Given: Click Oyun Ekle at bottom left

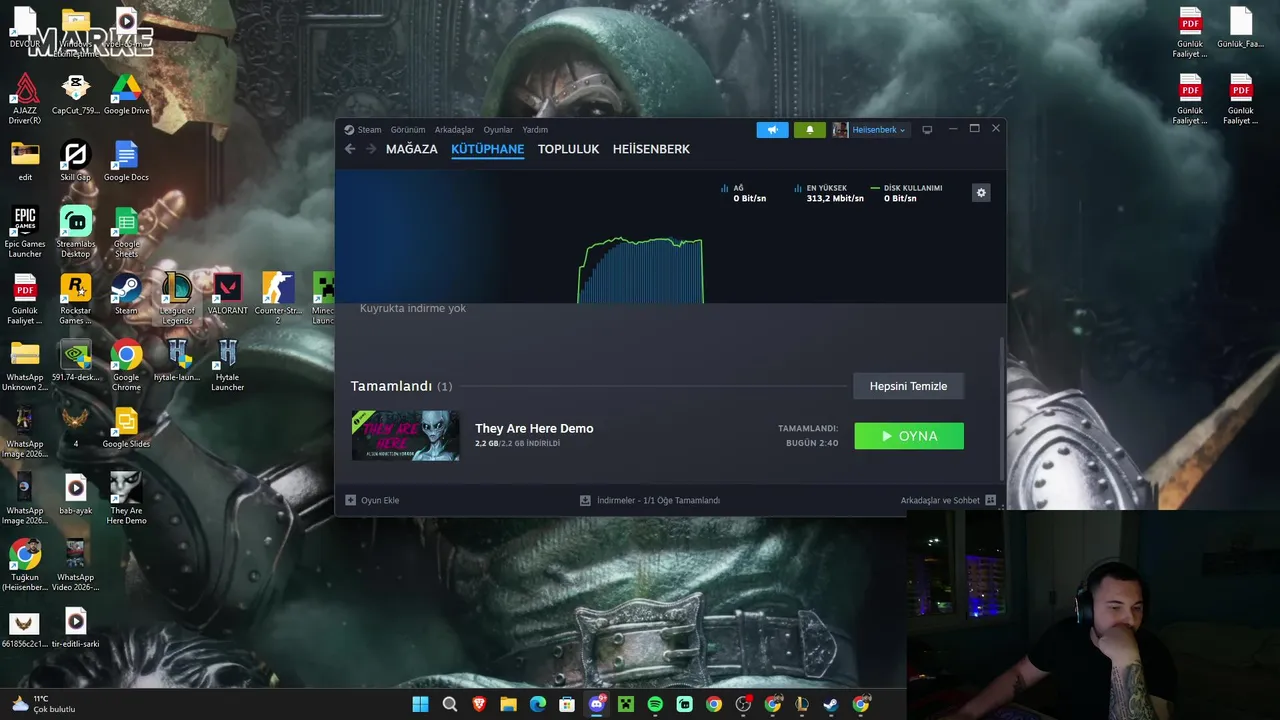Looking at the screenshot, I should [x=372, y=500].
